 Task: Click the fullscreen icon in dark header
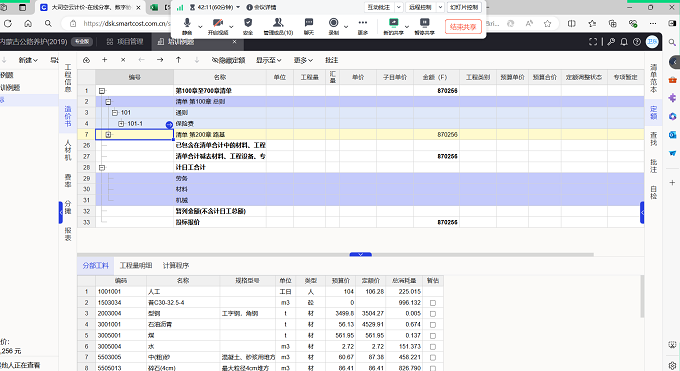pyautogui.click(x=593, y=42)
